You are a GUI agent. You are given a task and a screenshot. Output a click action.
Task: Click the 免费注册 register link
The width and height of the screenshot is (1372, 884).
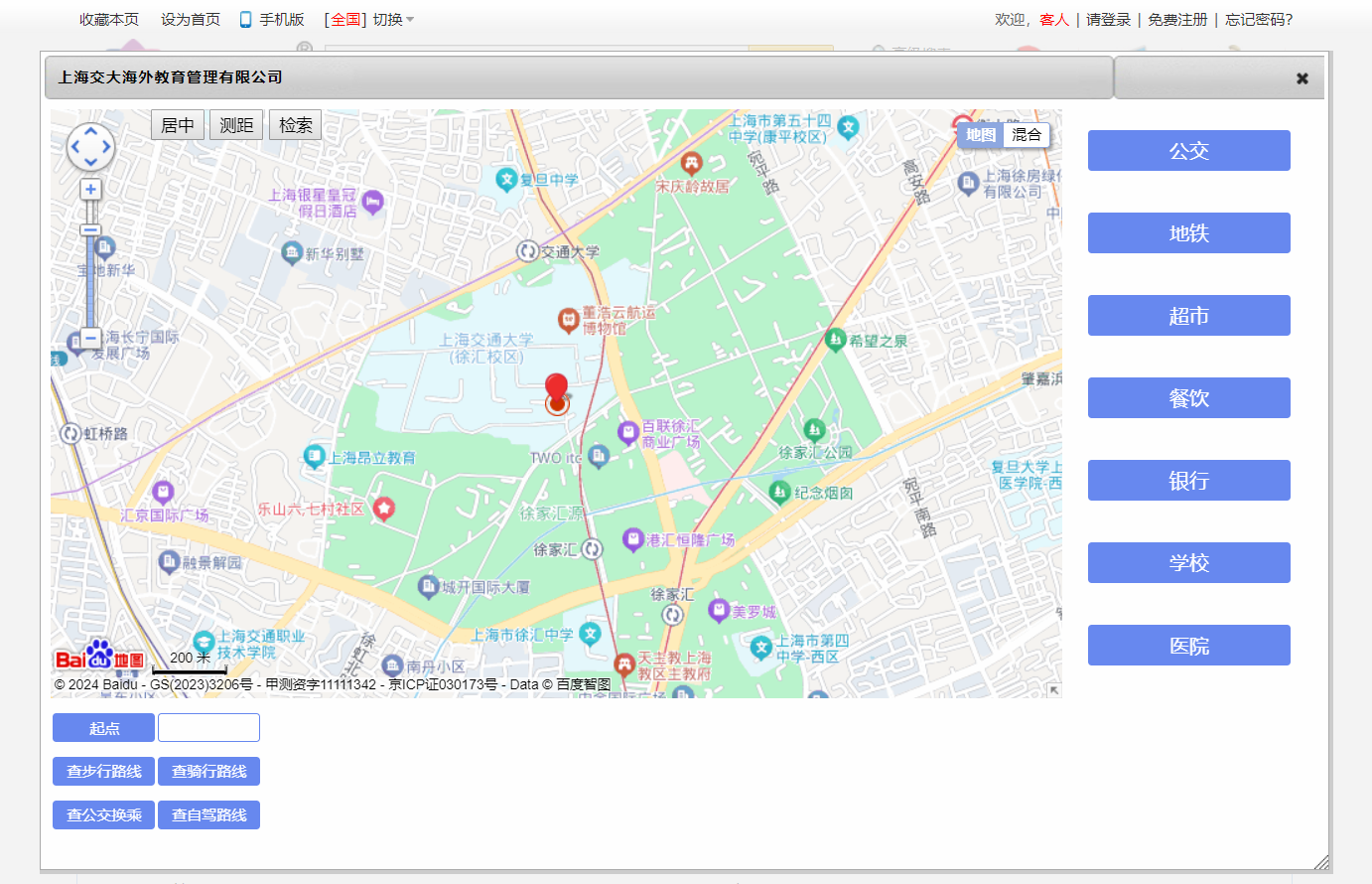tap(1177, 20)
